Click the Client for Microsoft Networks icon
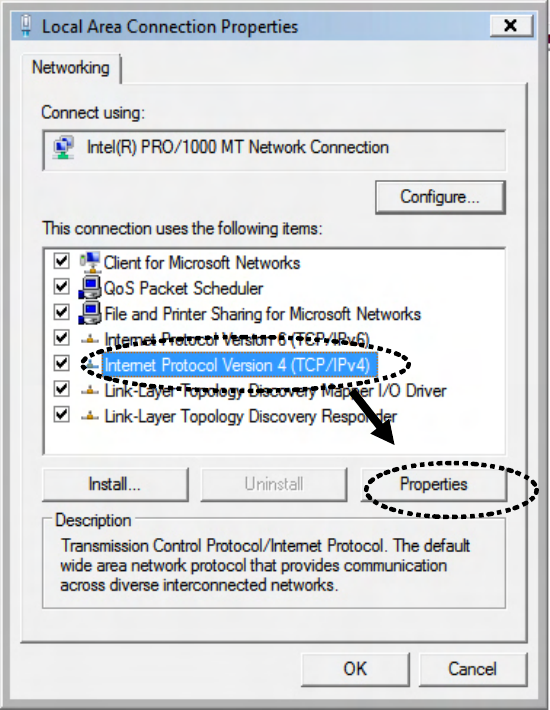The image size is (550, 710). coord(90,262)
